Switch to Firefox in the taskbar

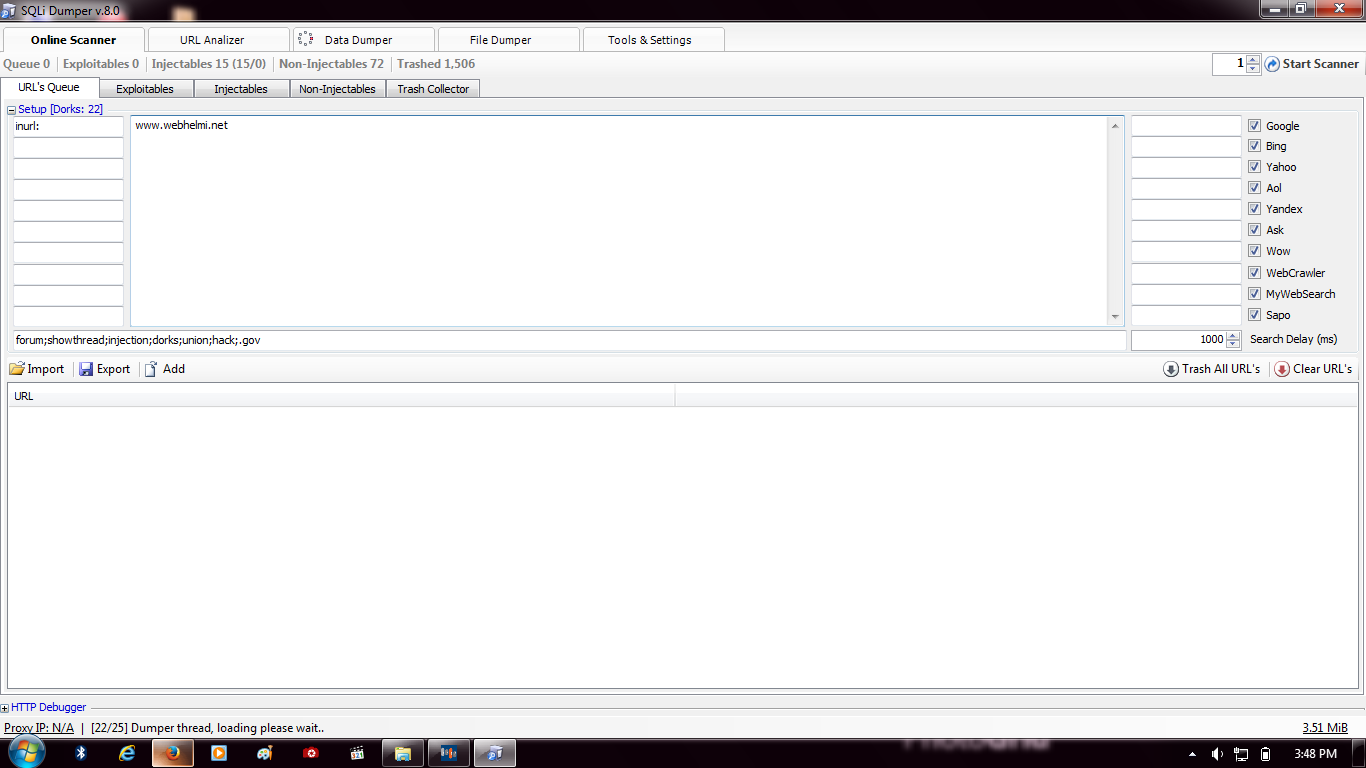172,753
